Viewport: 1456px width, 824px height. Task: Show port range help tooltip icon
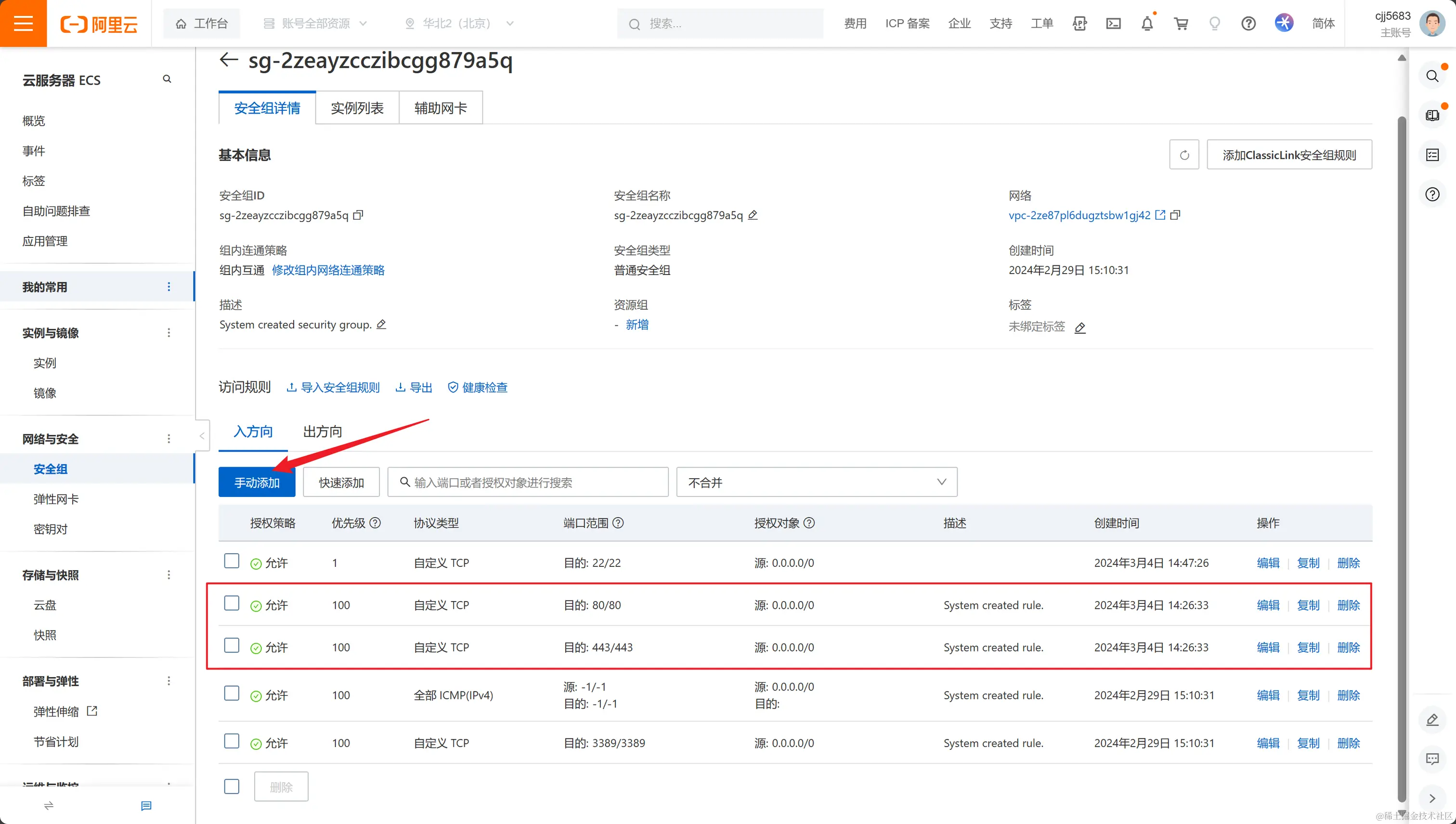(618, 523)
